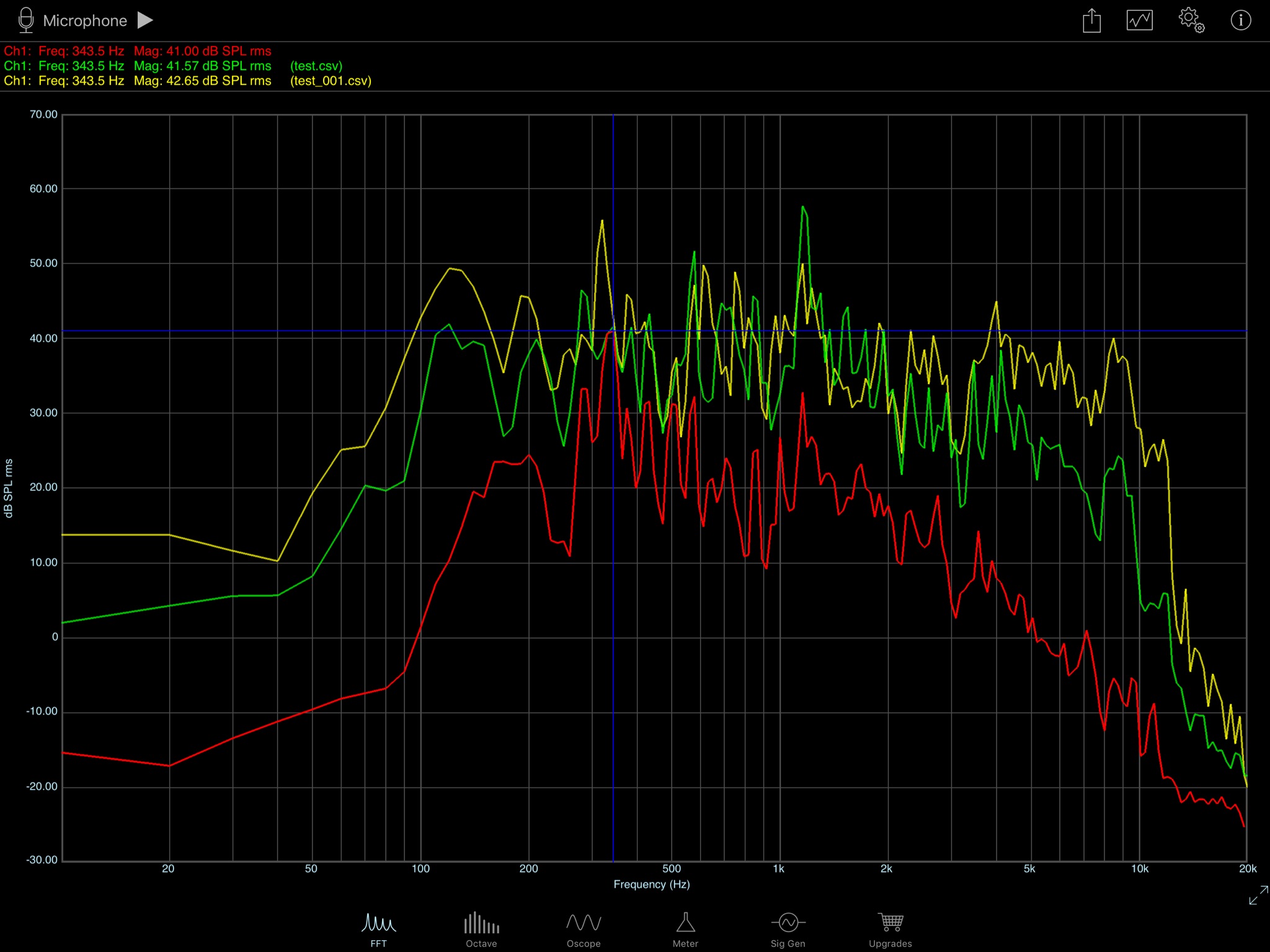Screen dimensions: 1270x952
Task: Switch to the Octave analyzer tab
Action: pos(481,930)
